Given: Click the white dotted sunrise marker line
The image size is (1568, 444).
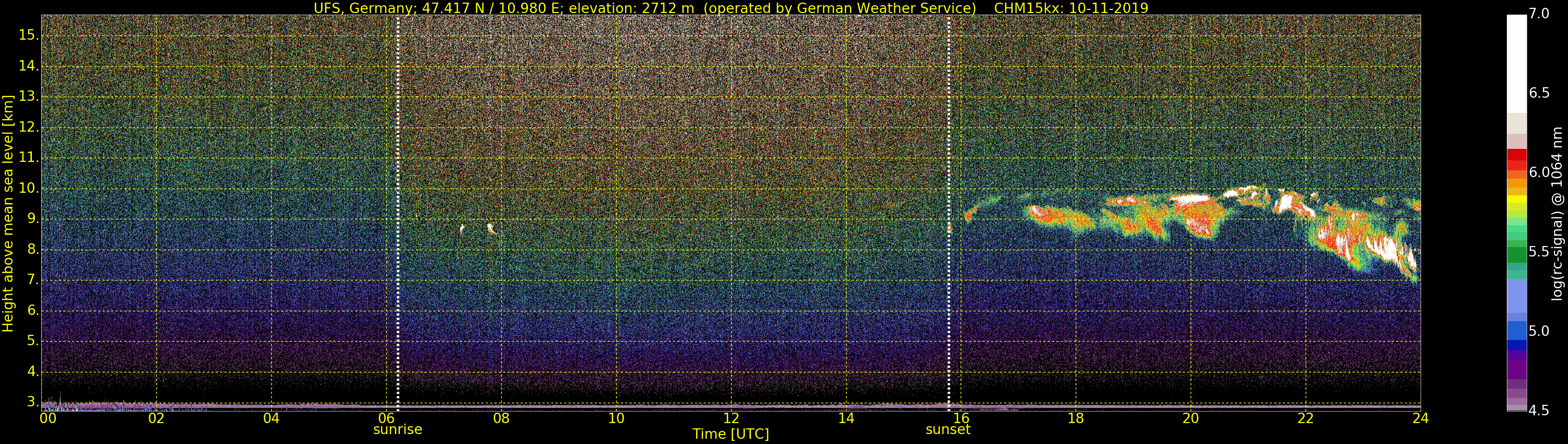Looking at the screenshot, I should click(x=397, y=213).
